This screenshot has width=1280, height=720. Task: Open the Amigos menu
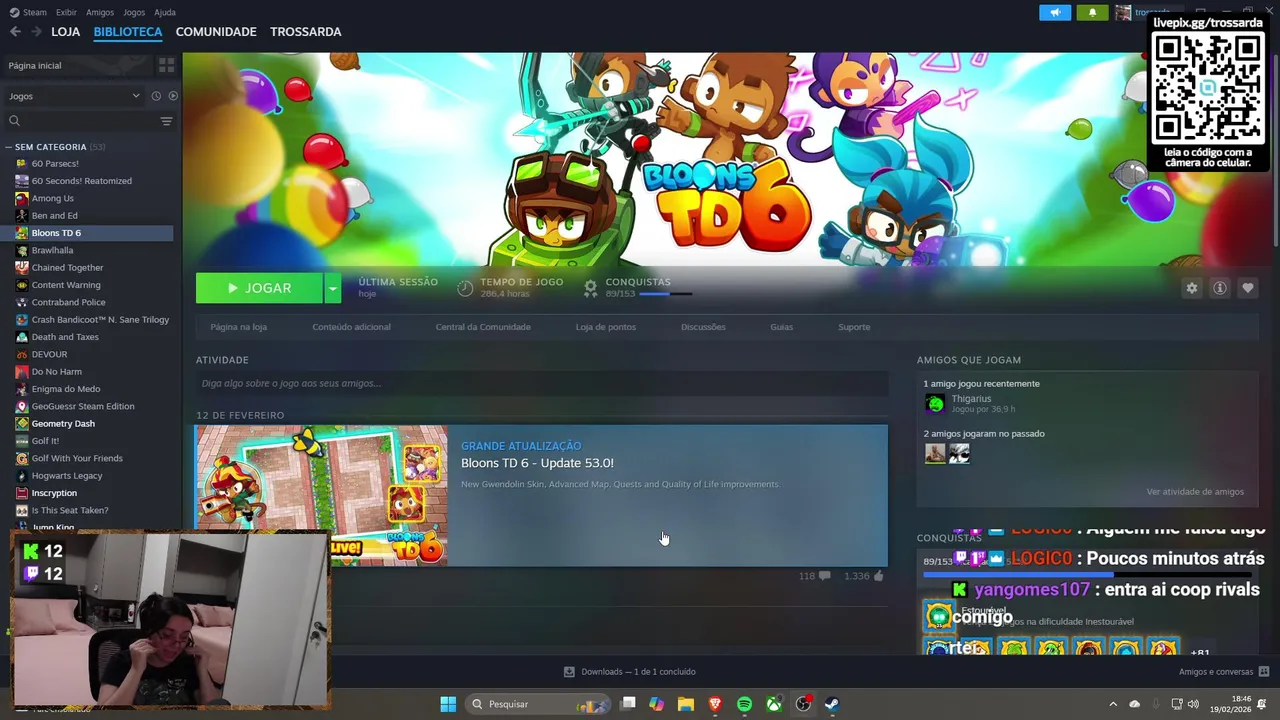[100, 12]
